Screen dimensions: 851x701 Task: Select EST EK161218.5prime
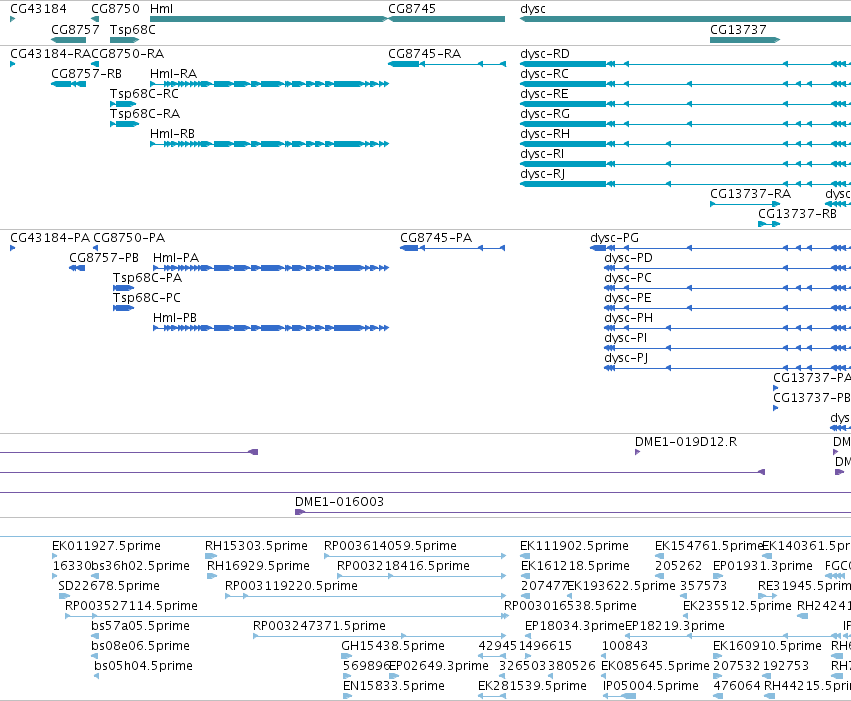tap(525, 576)
